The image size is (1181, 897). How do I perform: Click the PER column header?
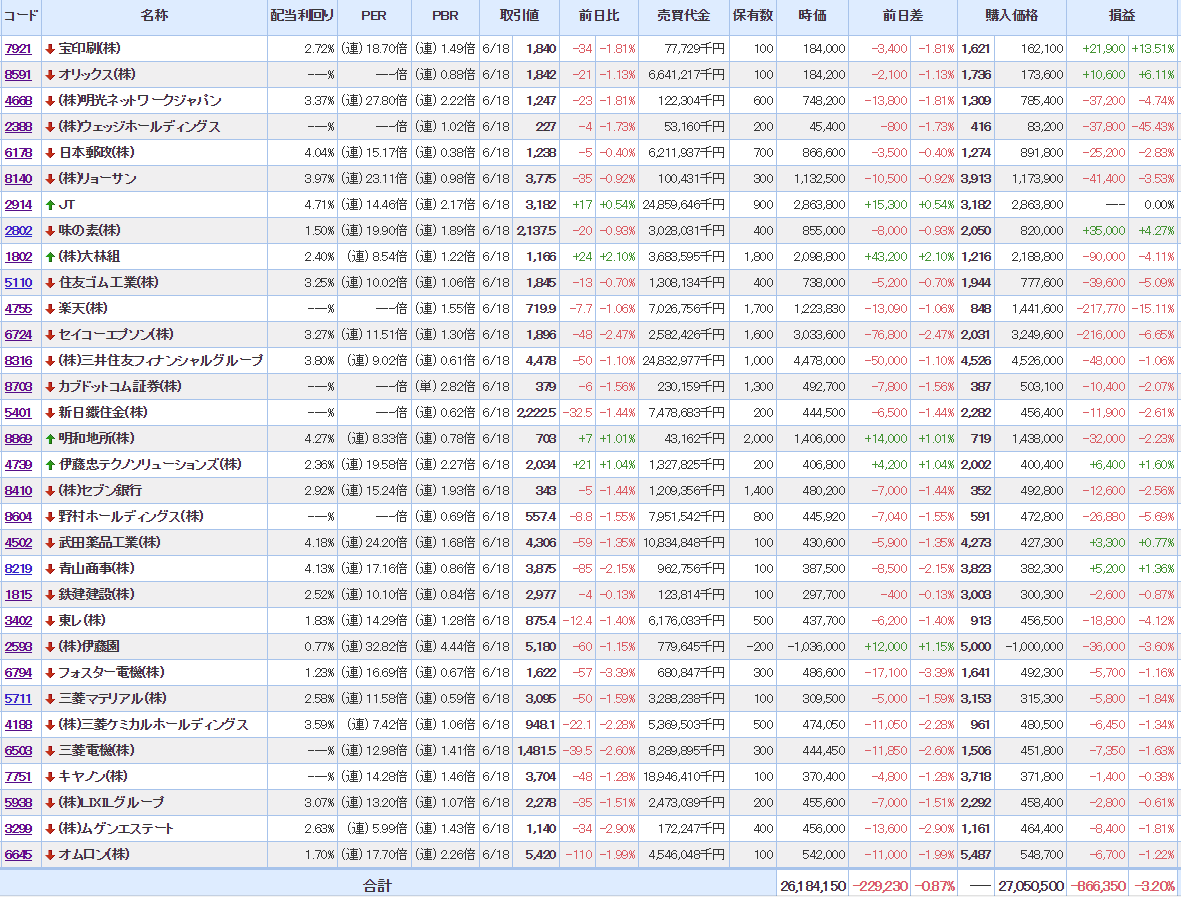(374, 16)
